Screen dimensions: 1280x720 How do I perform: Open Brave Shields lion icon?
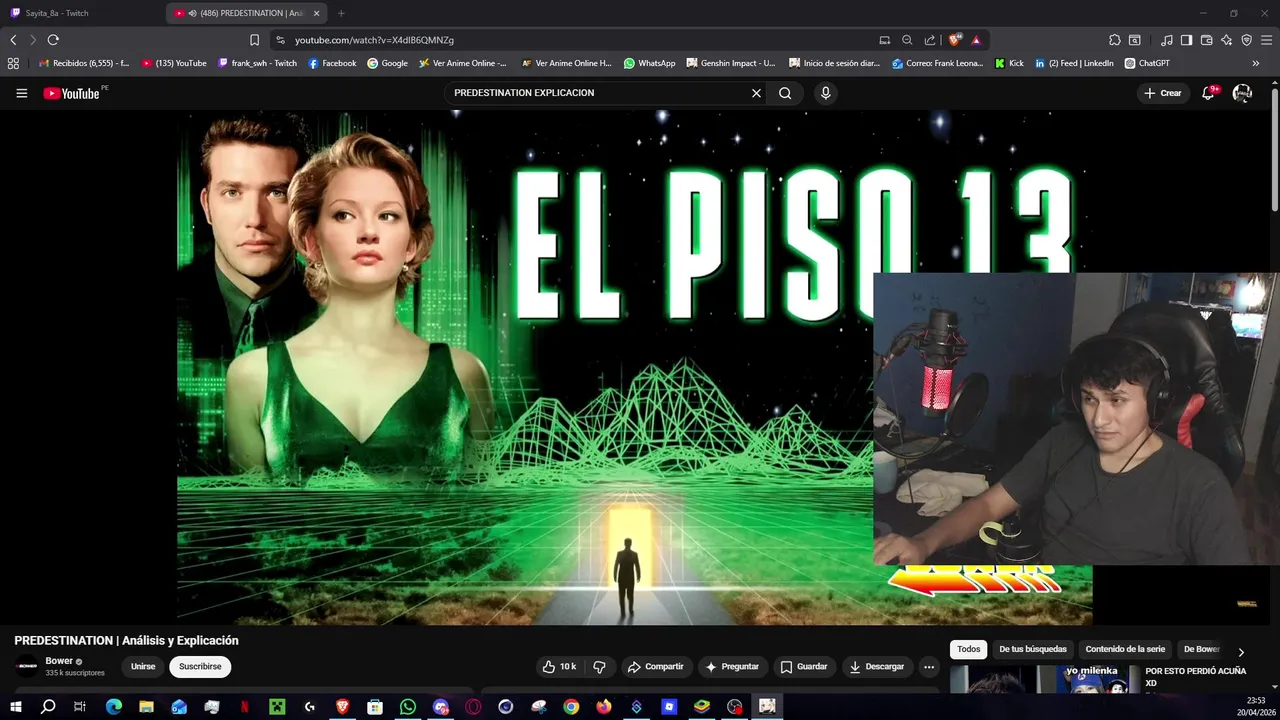(955, 40)
